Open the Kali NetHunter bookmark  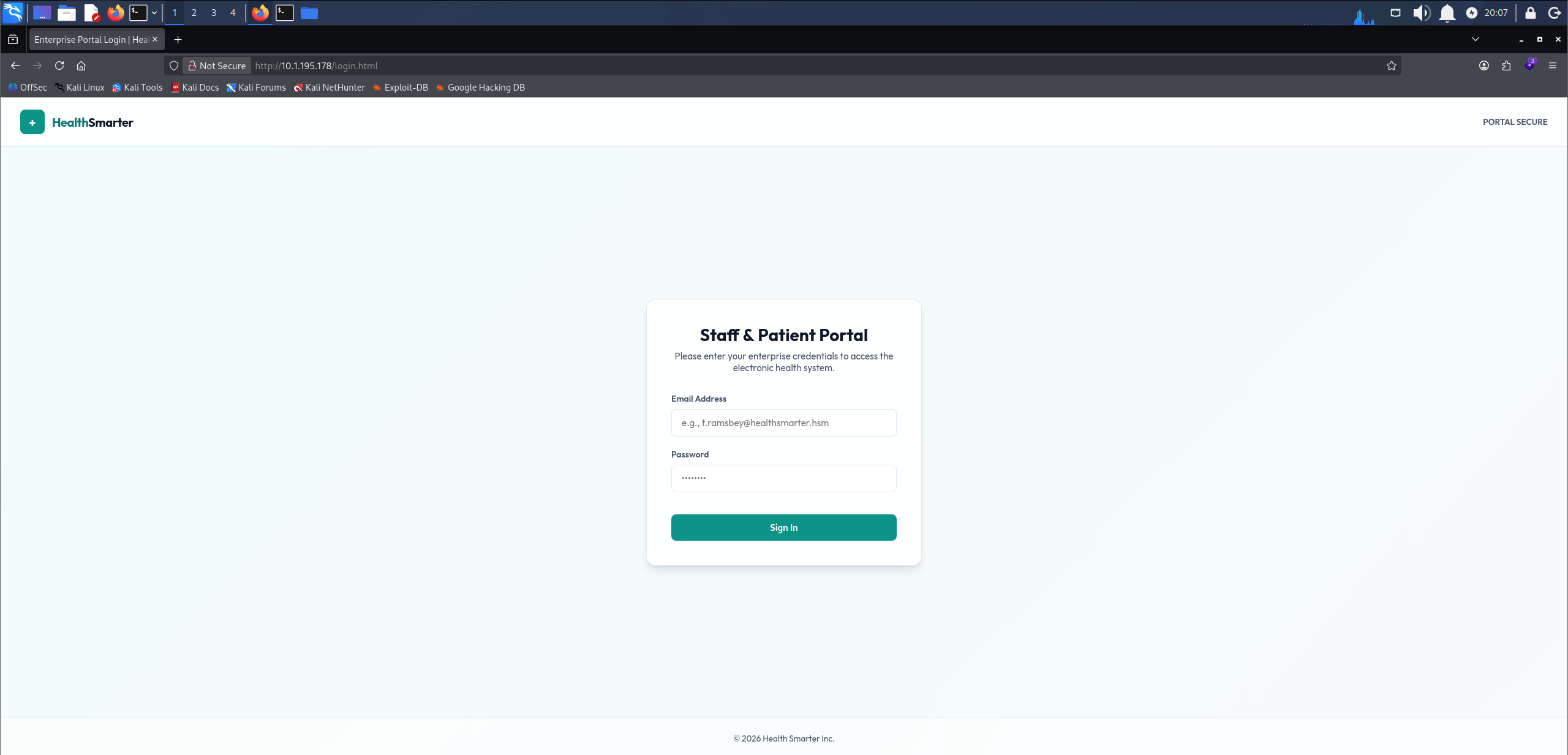[330, 88]
